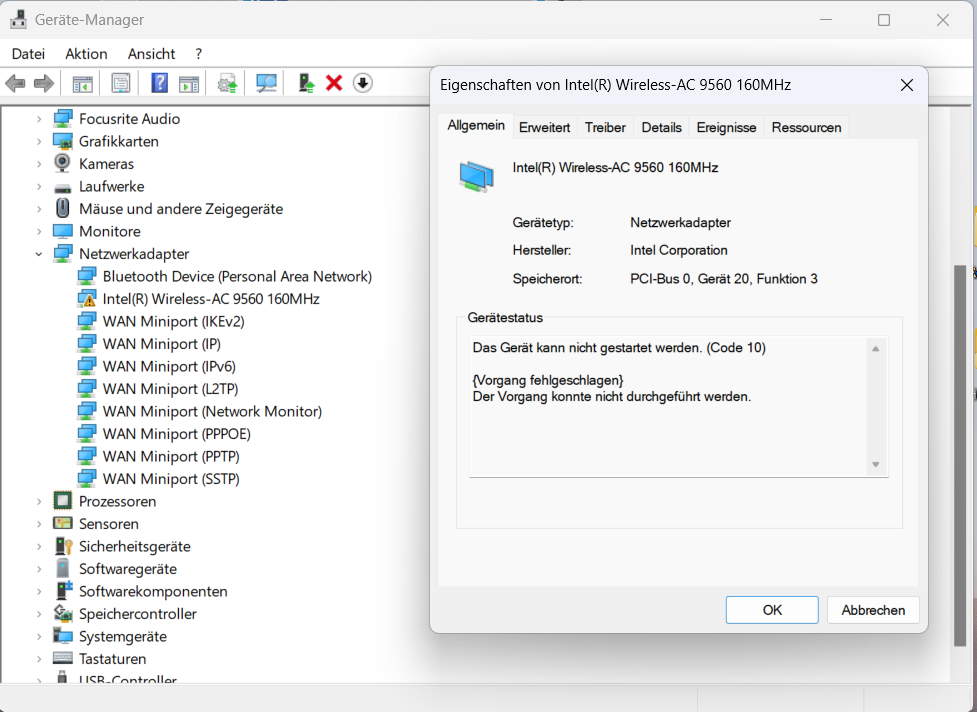Open the Ansicht menu

point(151,54)
